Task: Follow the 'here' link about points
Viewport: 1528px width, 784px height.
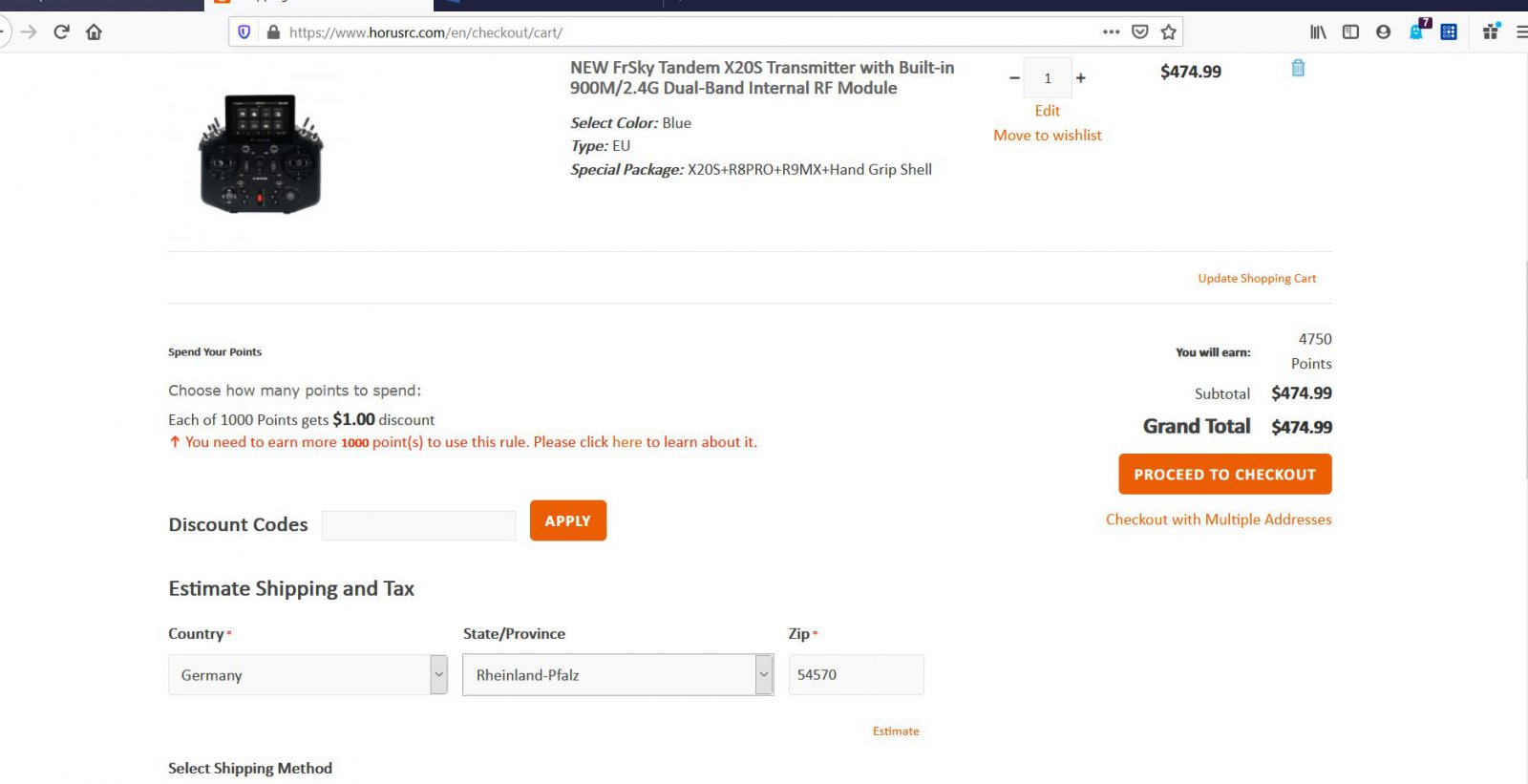Action: [x=627, y=442]
